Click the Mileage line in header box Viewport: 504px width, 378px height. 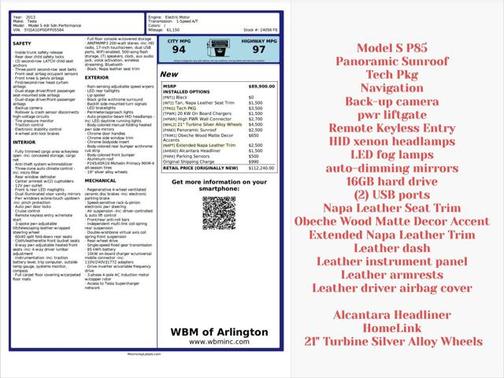164,30
